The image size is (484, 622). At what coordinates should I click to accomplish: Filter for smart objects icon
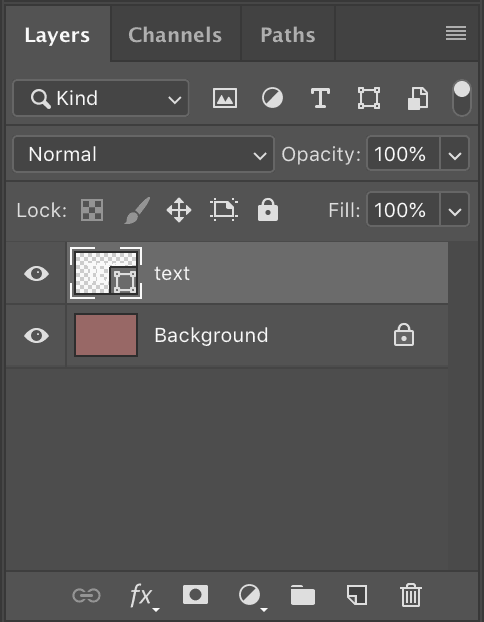418,98
